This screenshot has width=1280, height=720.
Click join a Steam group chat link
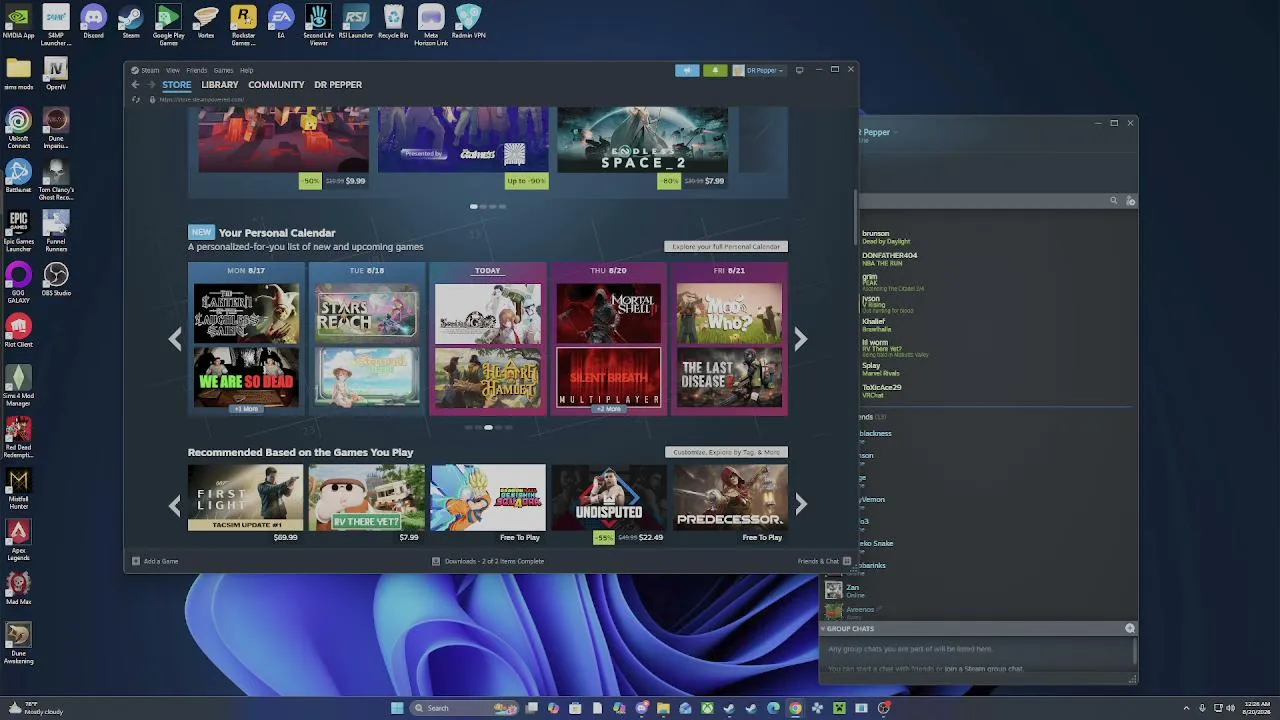click(x=984, y=669)
